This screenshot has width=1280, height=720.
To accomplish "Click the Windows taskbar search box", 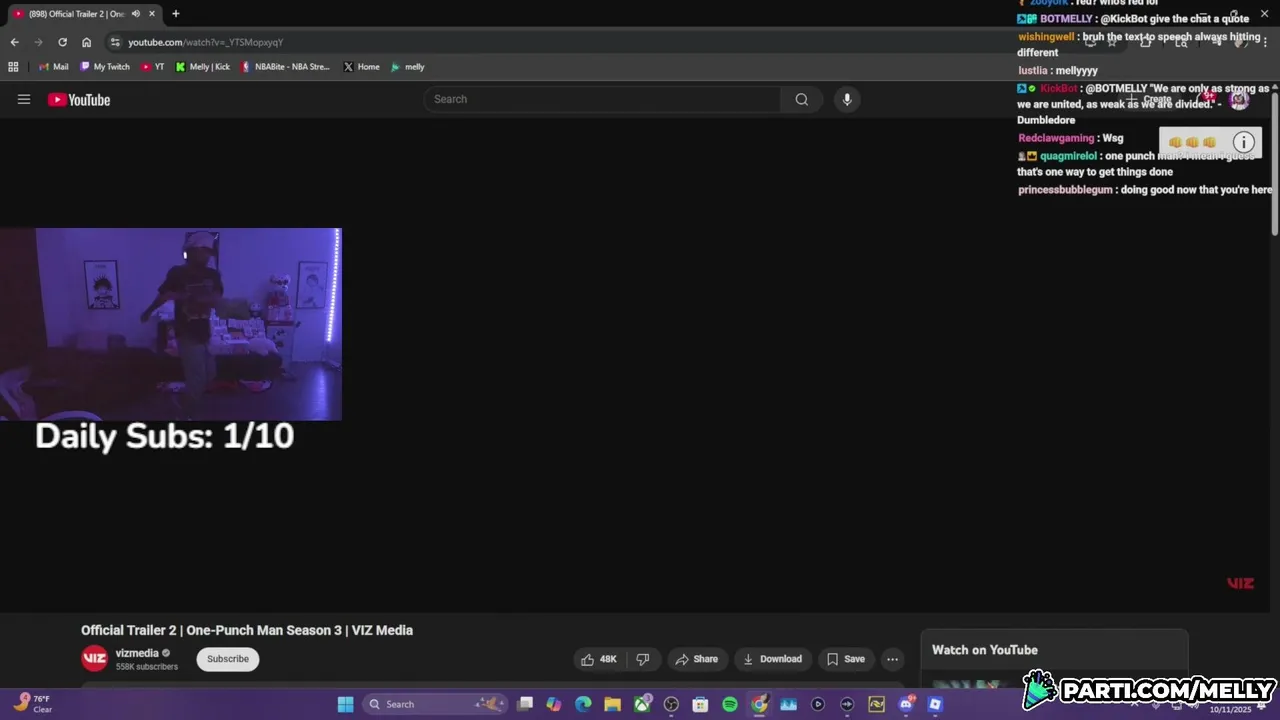I will (437, 704).
